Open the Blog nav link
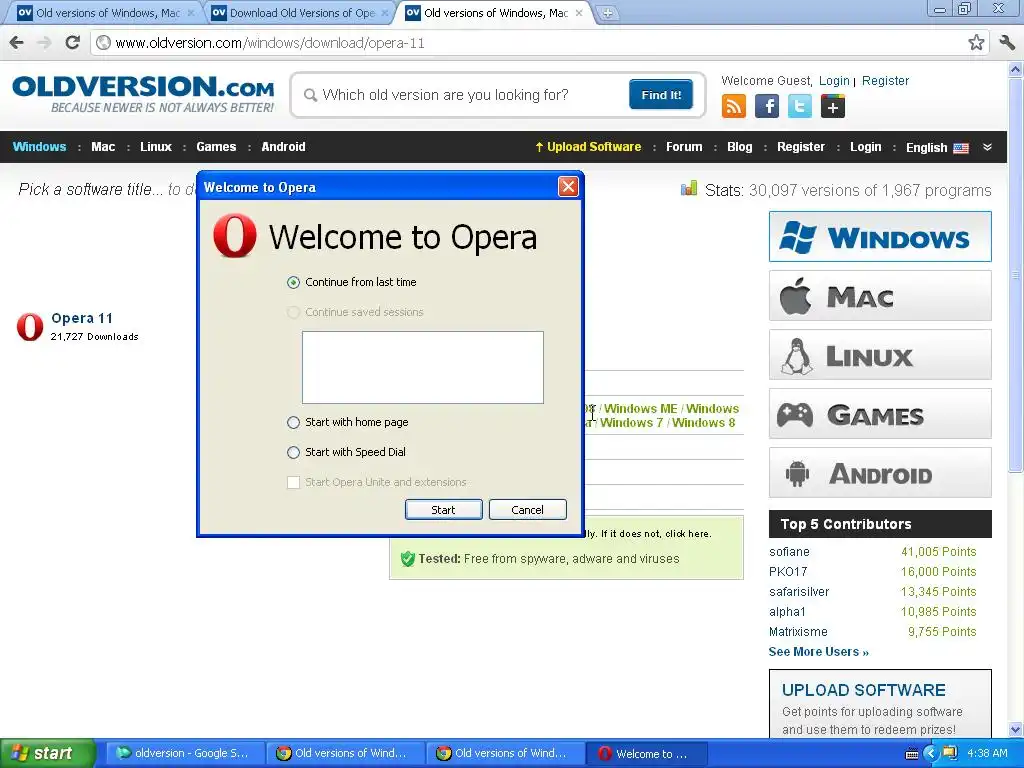Screen dimensions: 1024x768 pyautogui.click(x=740, y=147)
